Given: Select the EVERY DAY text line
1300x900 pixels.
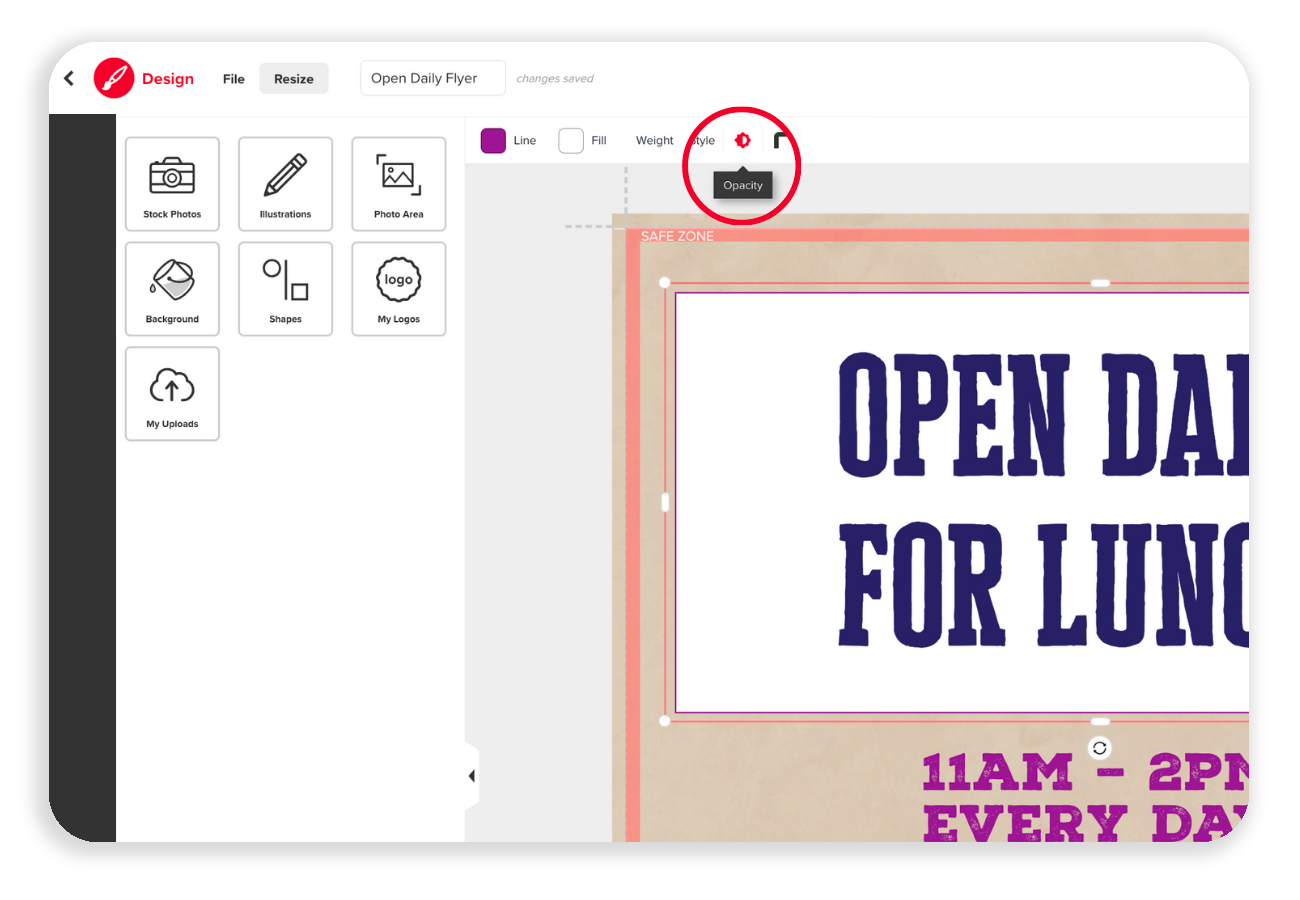Looking at the screenshot, I should tap(1085, 824).
